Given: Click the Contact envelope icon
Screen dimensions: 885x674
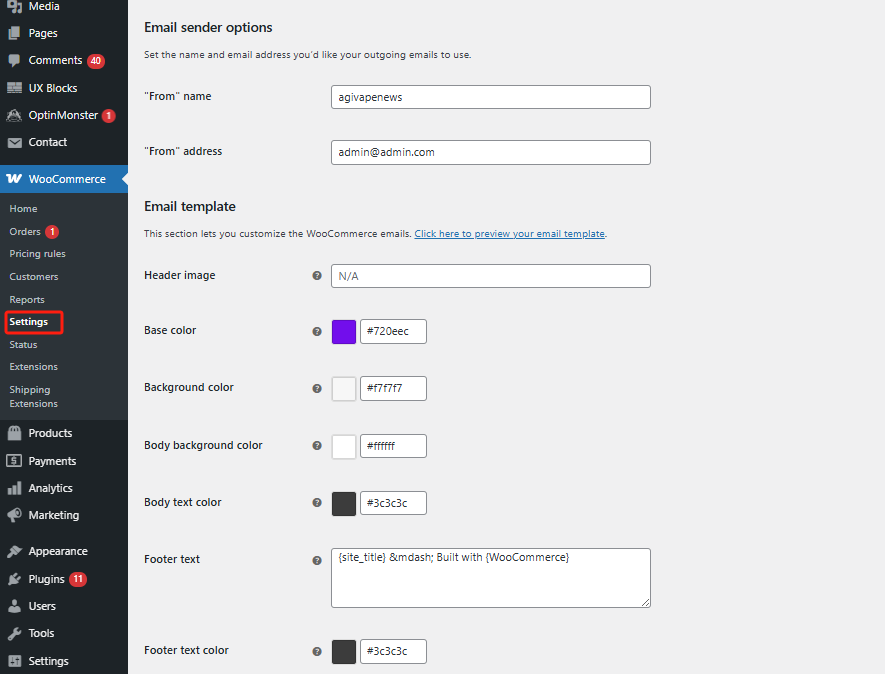Looking at the screenshot, I should [x=14, y=142].
